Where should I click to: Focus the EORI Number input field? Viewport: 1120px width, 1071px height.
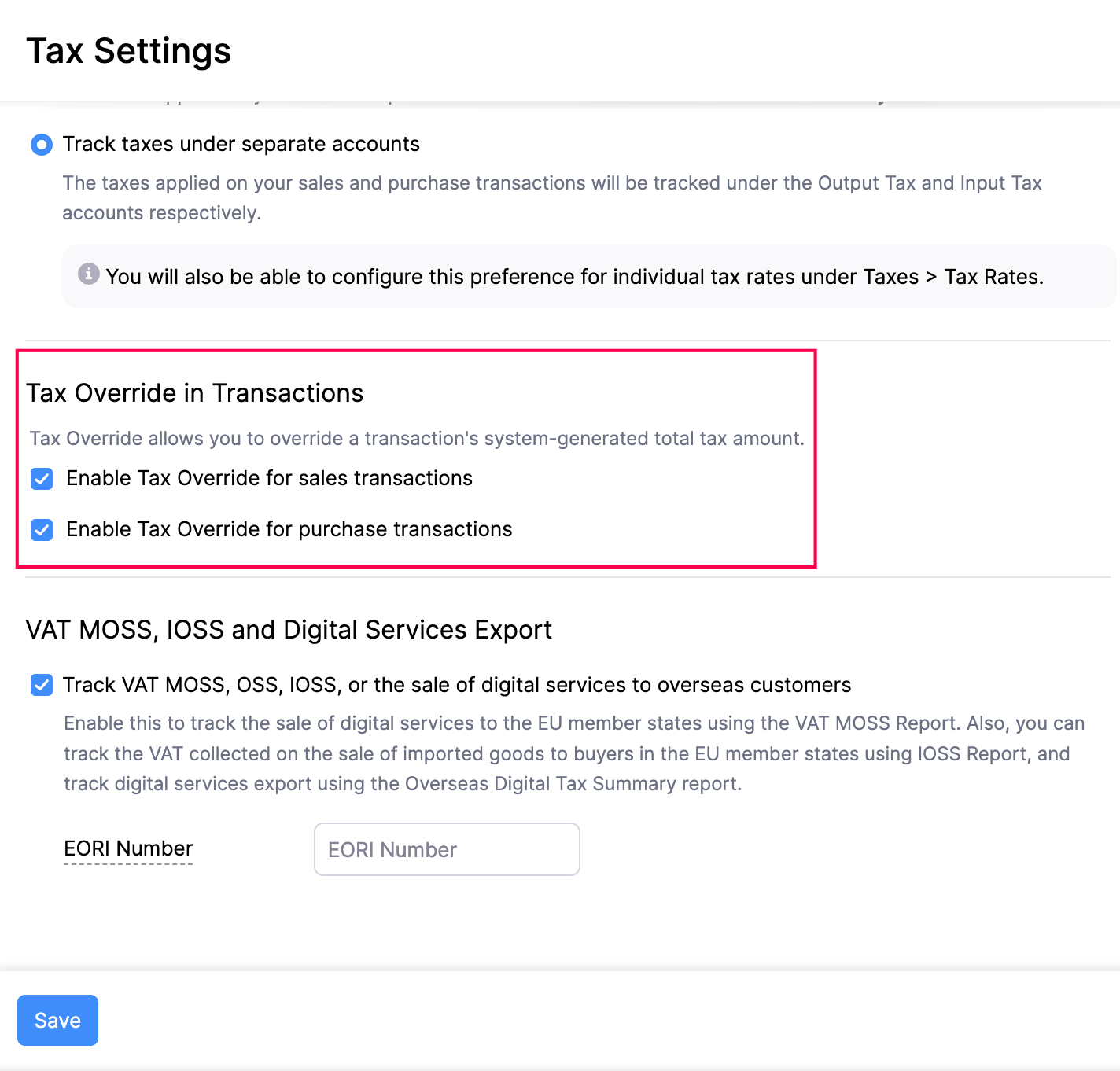[x=447, y=849]
